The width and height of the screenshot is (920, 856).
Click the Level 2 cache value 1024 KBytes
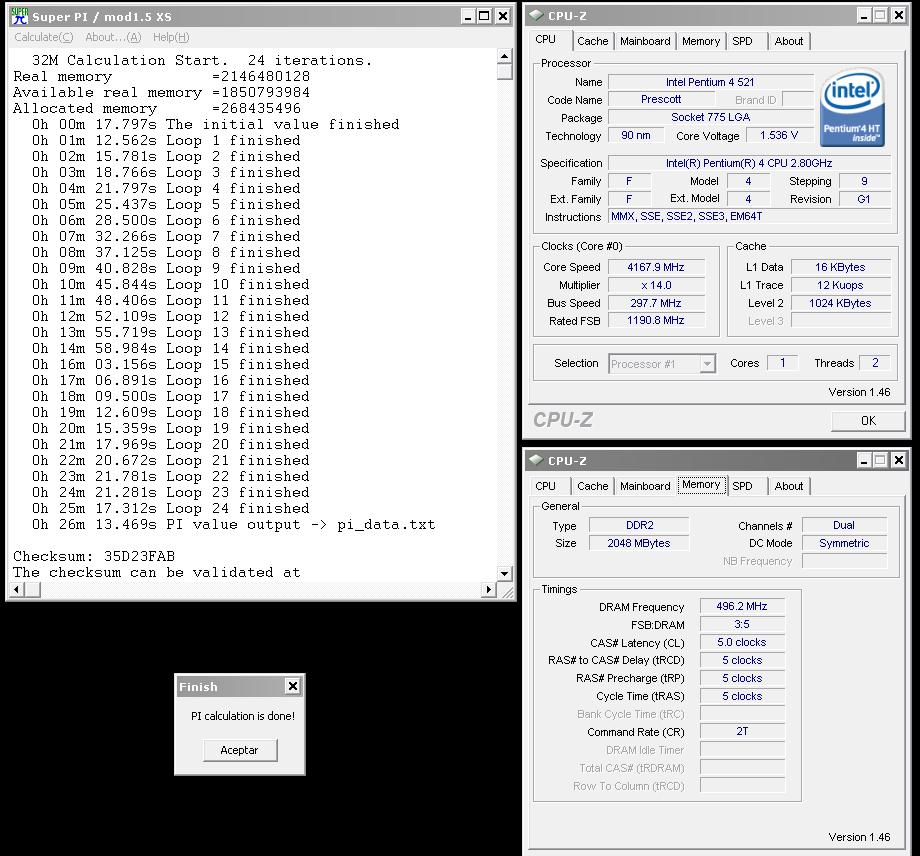point(840,303)
